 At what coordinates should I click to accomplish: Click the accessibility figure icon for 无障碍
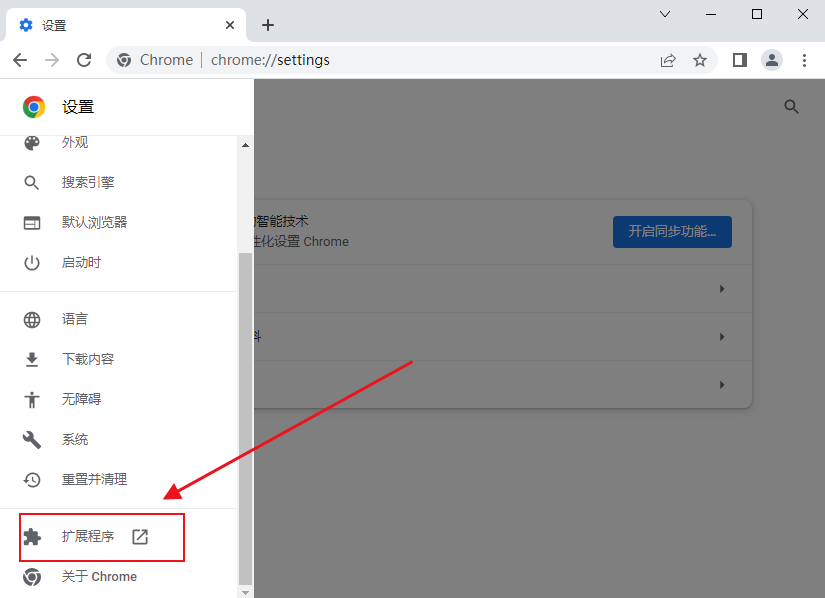click(x=32, y=400)
